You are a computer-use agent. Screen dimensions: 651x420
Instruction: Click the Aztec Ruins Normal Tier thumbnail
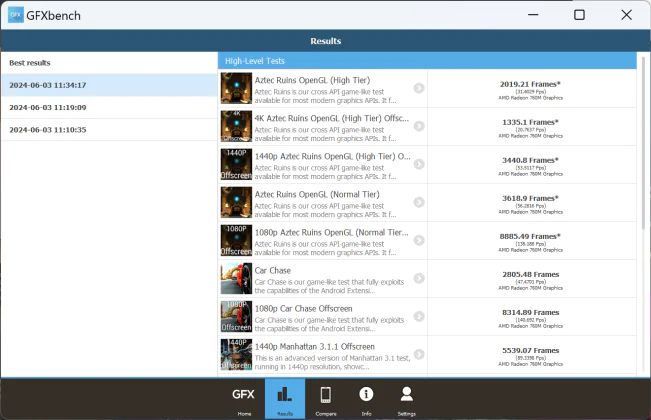pos(236,202)
